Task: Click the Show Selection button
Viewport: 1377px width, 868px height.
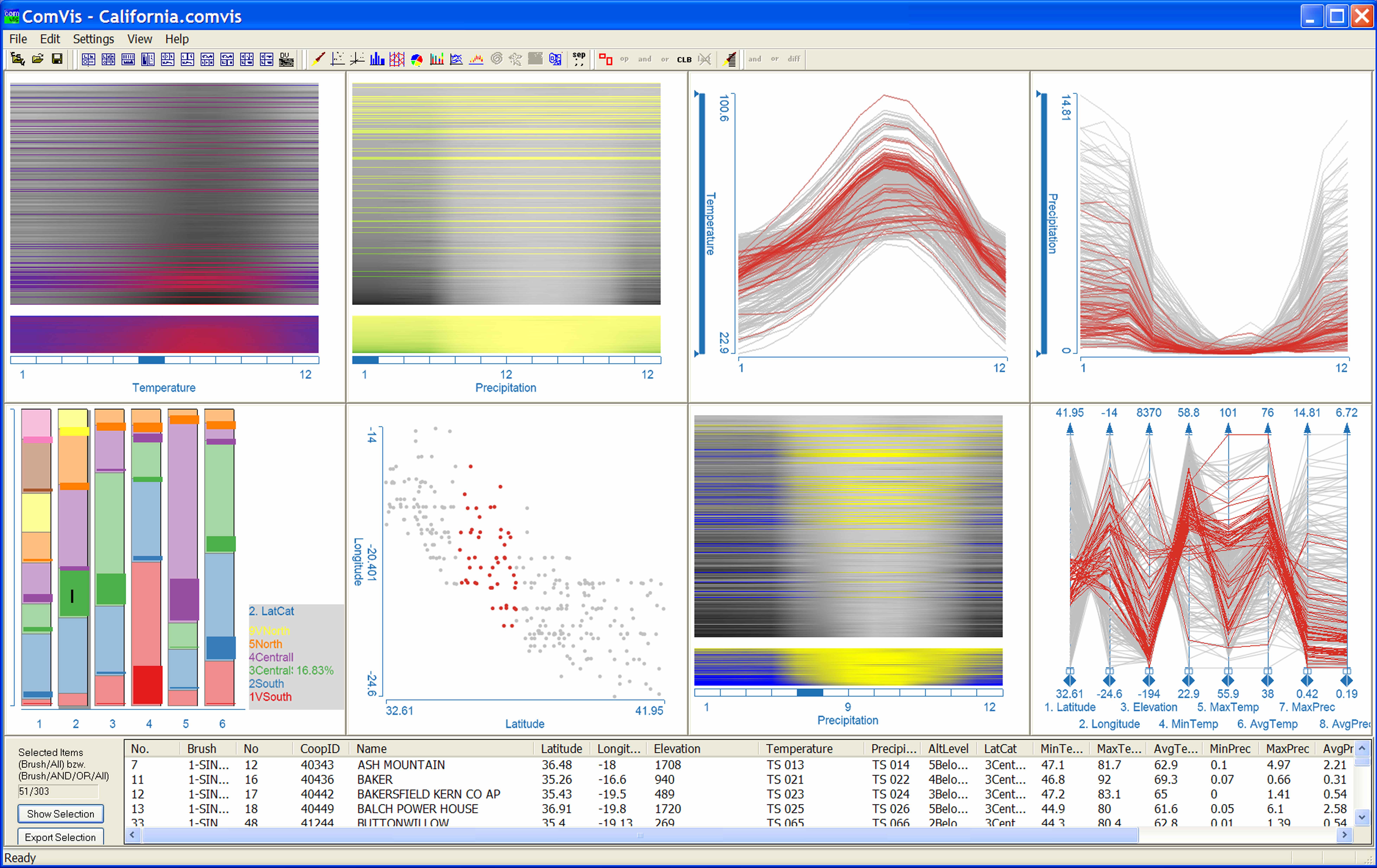Action: (x=61, y=814)
